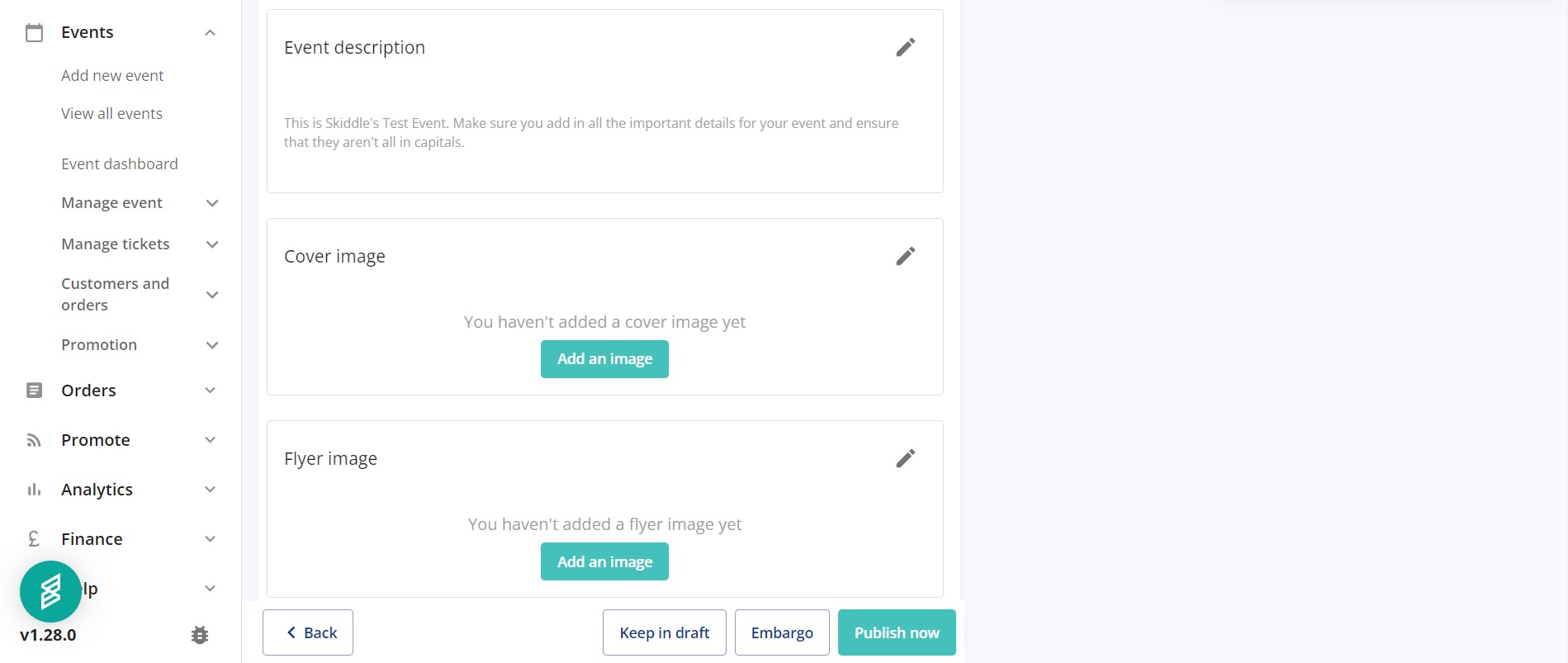Expand Customers and orders submenu

[212, 295]
